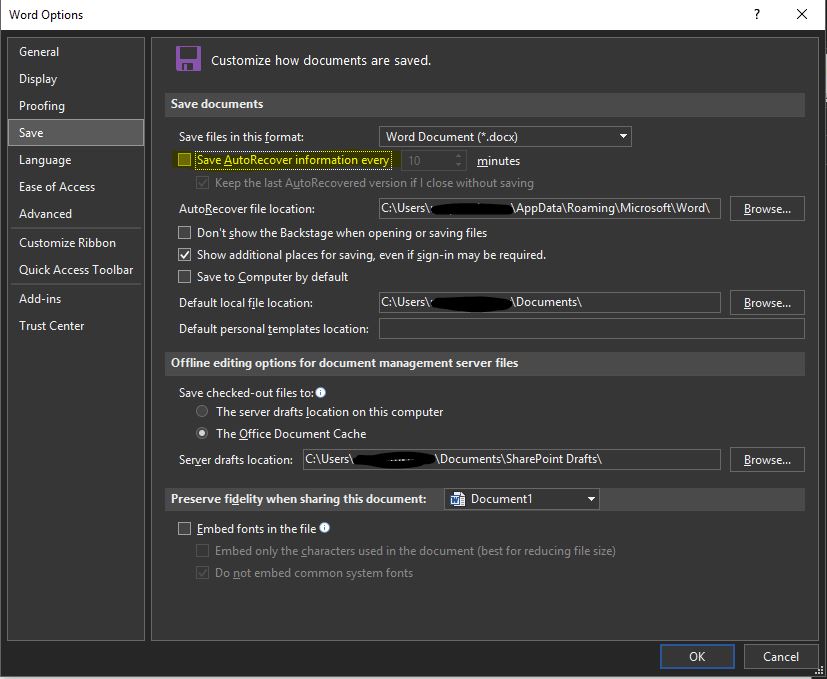Select The Office Document Cache option
The width and height of the screenshot is (827, 679).
(x=202, y=433)
